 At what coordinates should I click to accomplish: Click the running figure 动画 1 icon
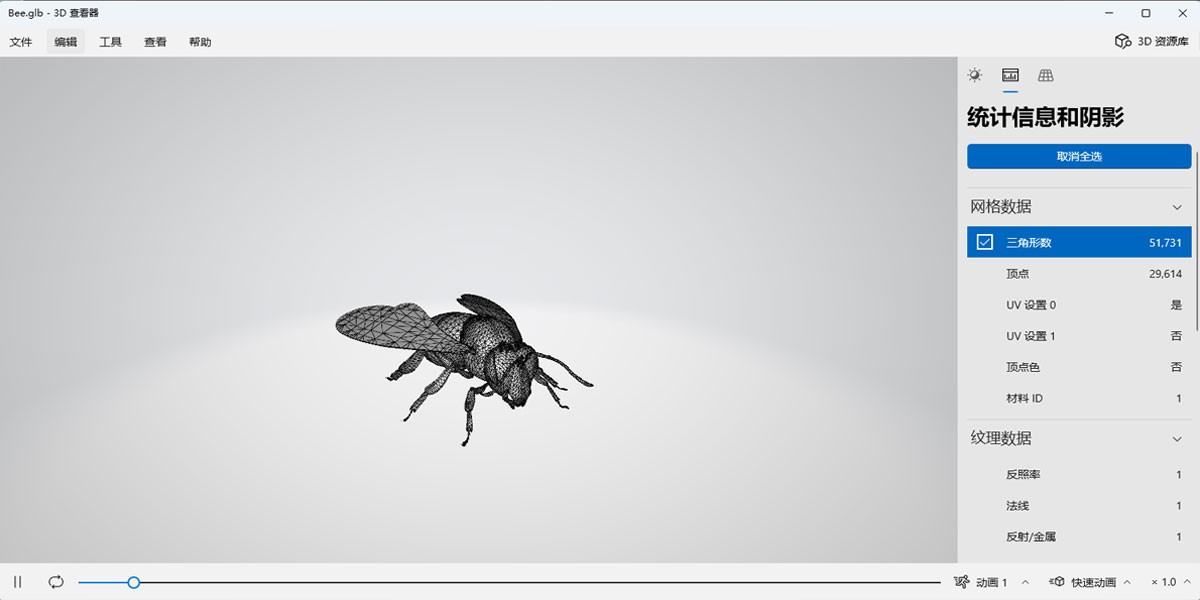point(962,582)
